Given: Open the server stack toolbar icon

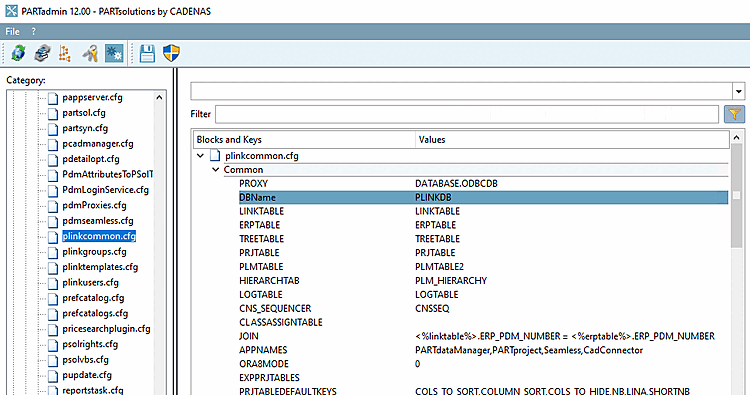Looking at the screenshot, I should tap(42, 53).
